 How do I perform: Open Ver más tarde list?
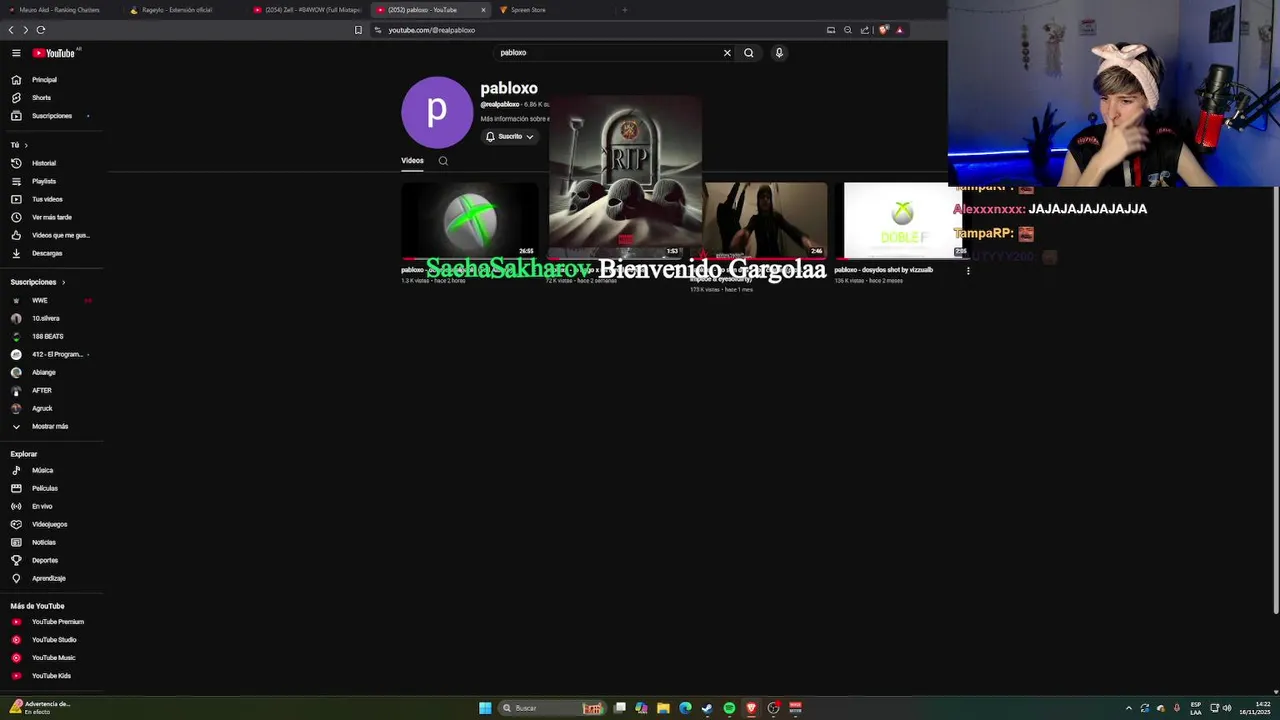tap(51, 217)
